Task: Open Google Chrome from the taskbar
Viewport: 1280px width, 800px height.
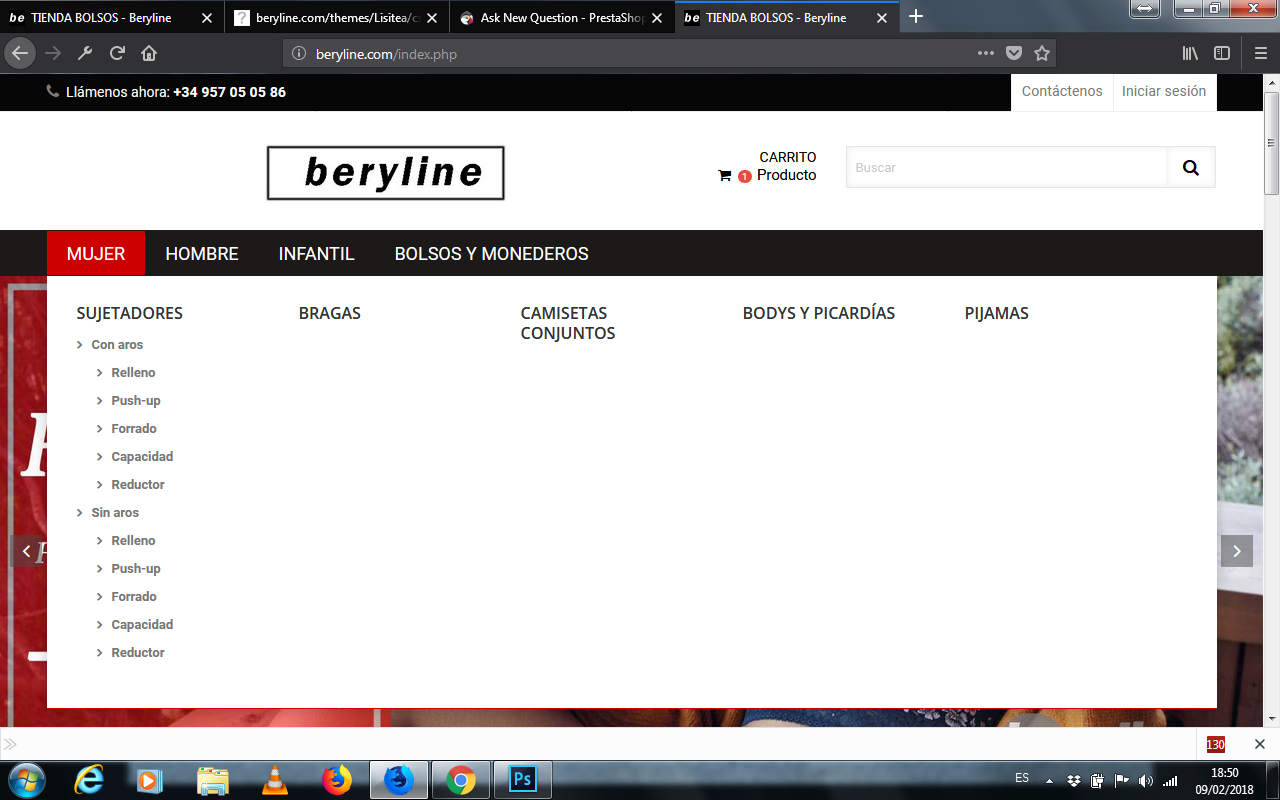Action: click(461, 779)
